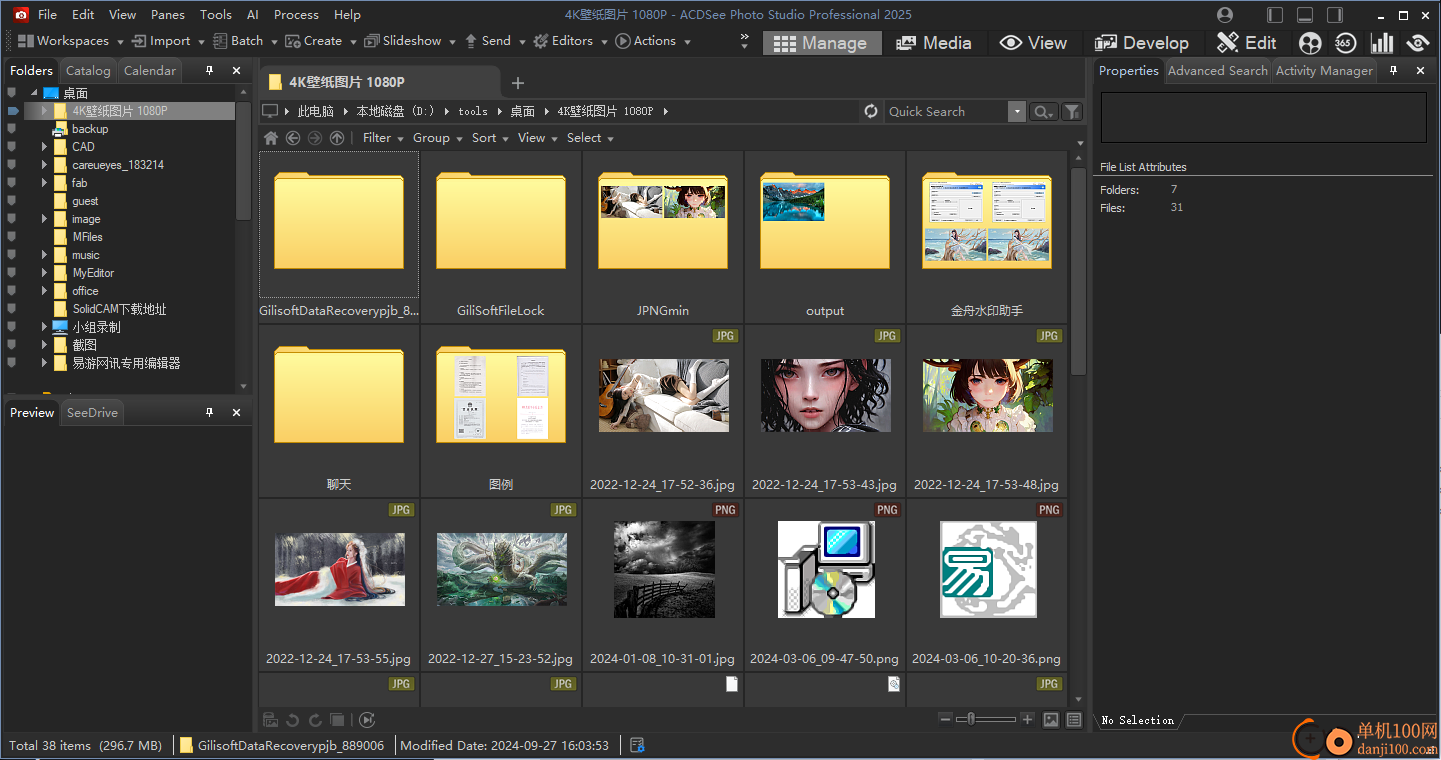Go back with the Back arrow icon
Screen dimensions: 1441x760
pos(293,138)
